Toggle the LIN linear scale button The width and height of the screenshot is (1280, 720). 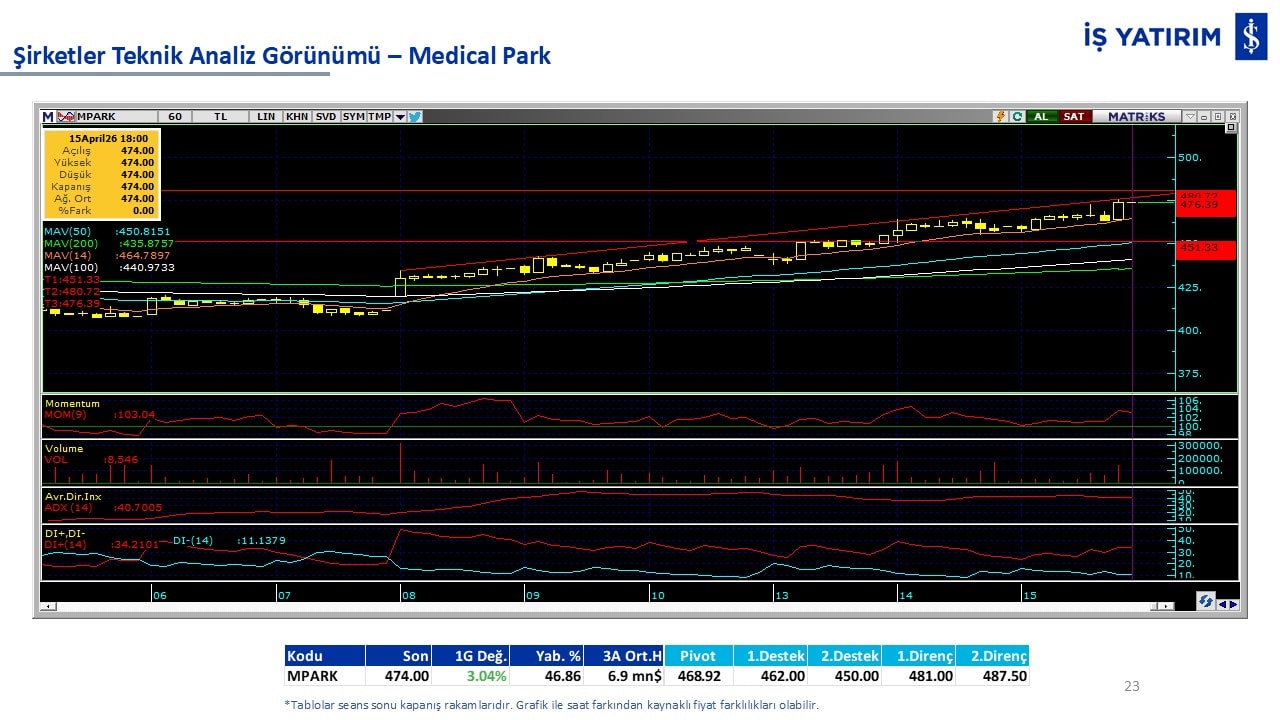coord(265,117)
